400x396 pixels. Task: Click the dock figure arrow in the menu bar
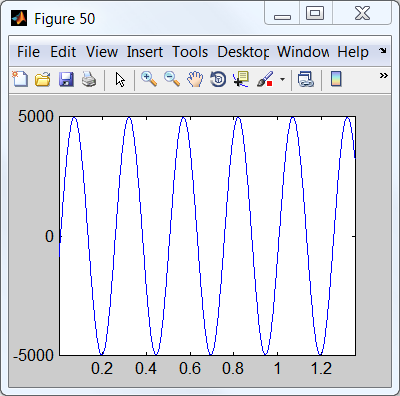pyautogui.click(x=383, y=51)
